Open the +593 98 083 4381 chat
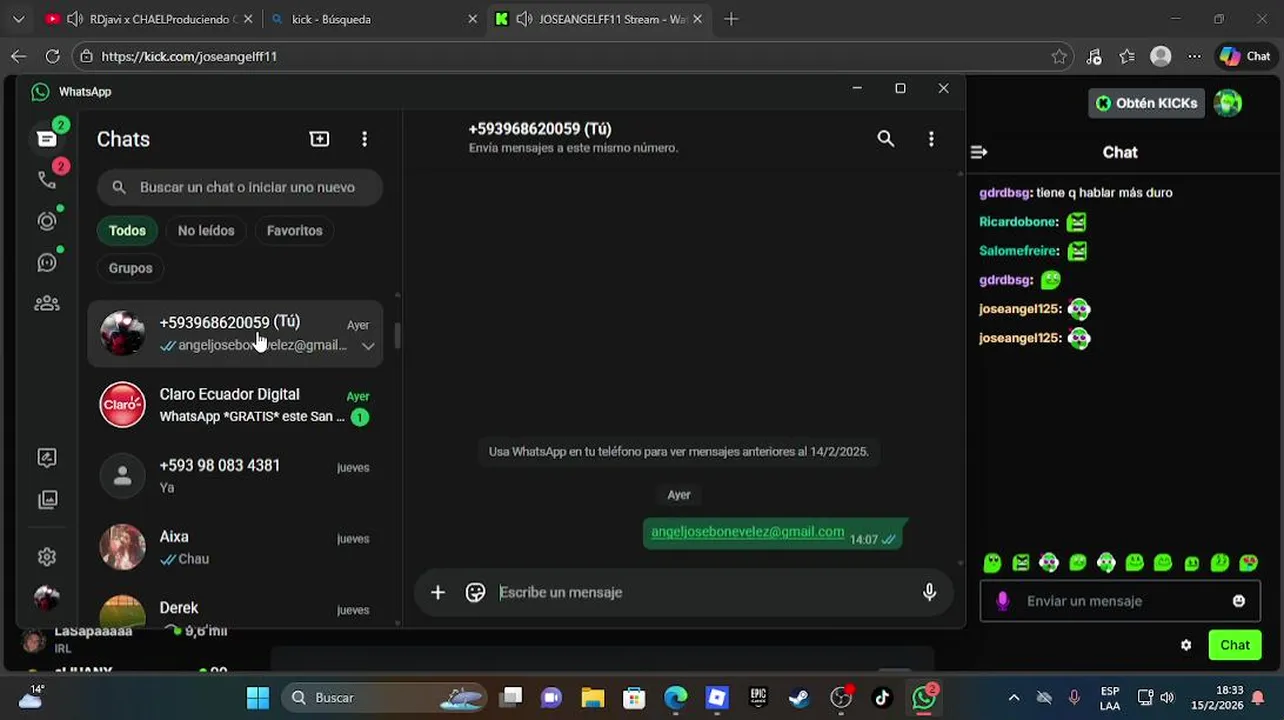This screenshot has width=1284, height=720. coord(236,476)
